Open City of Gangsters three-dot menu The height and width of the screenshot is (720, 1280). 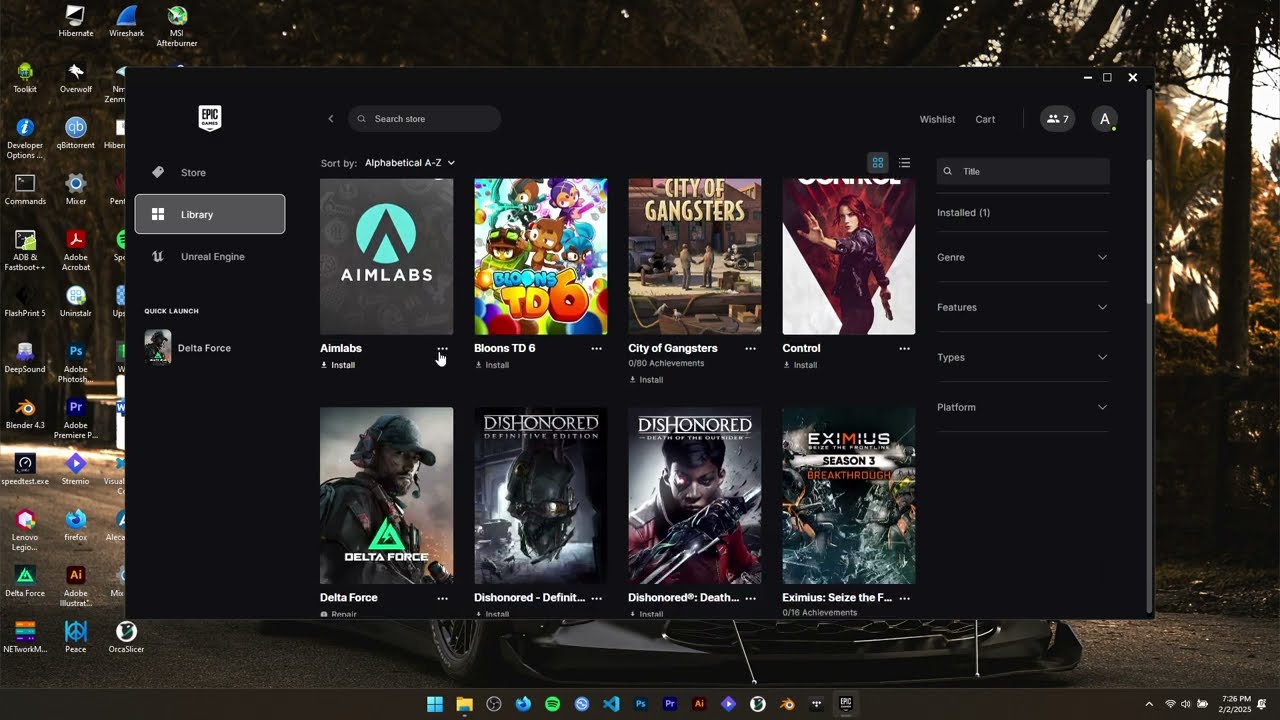750,348
